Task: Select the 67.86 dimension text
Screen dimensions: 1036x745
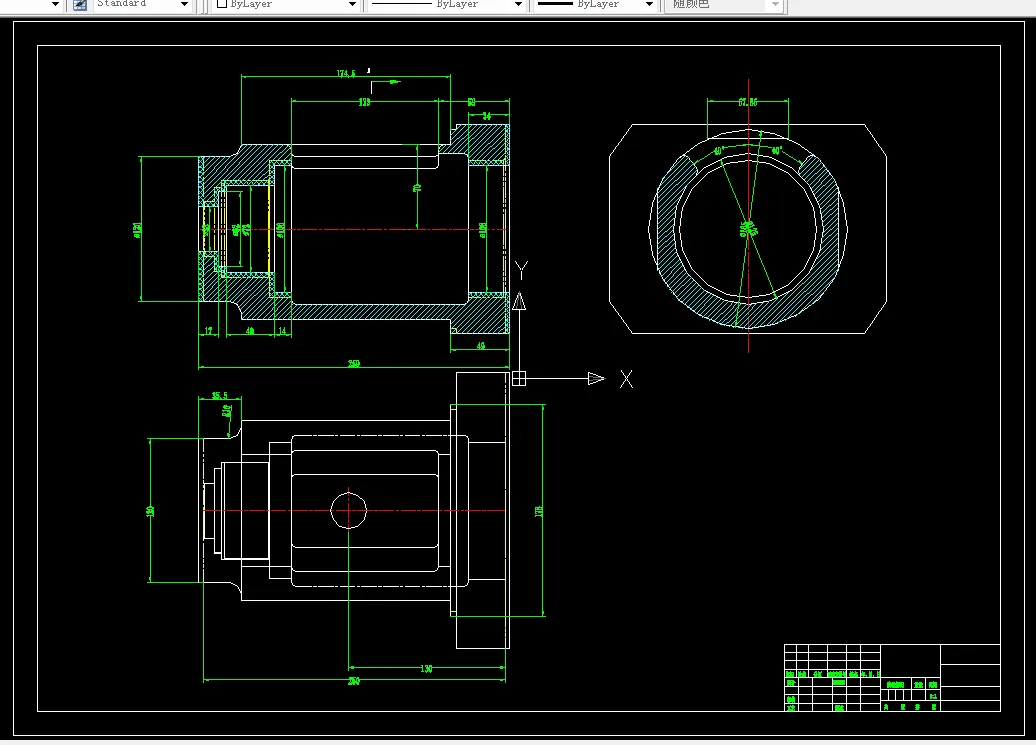Action: click(x=748, y=102)
